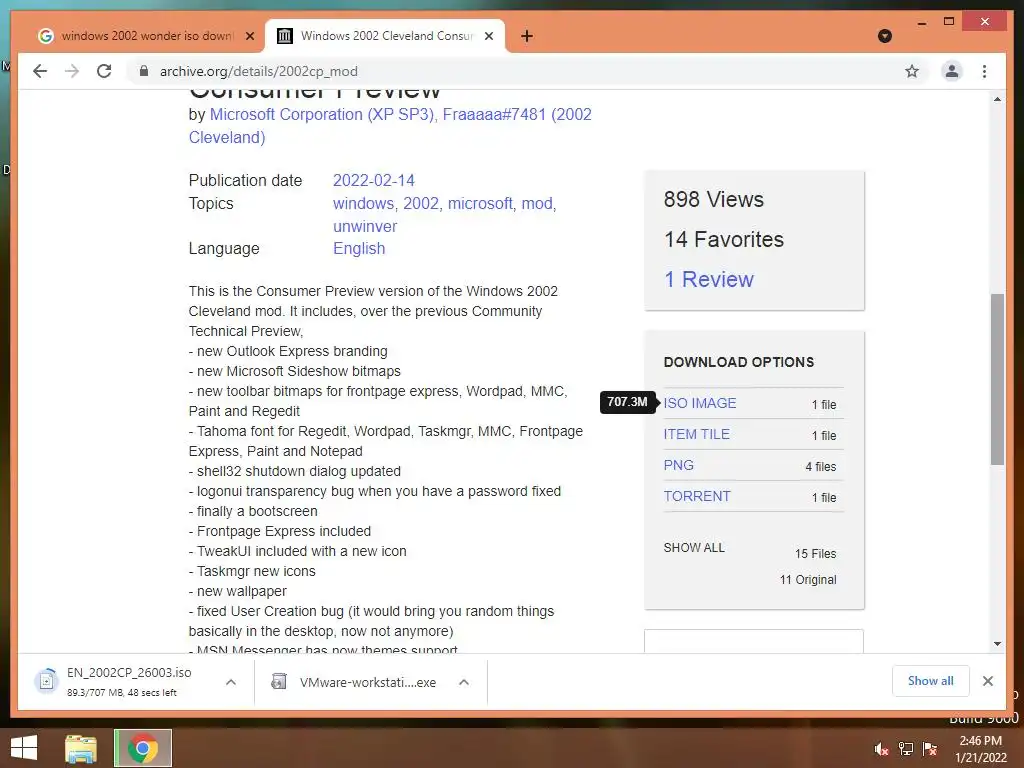The height and width of the screenshot is (768, 1024).
Task: Open the Chrome three-dot menu
Action: [984, 71]
